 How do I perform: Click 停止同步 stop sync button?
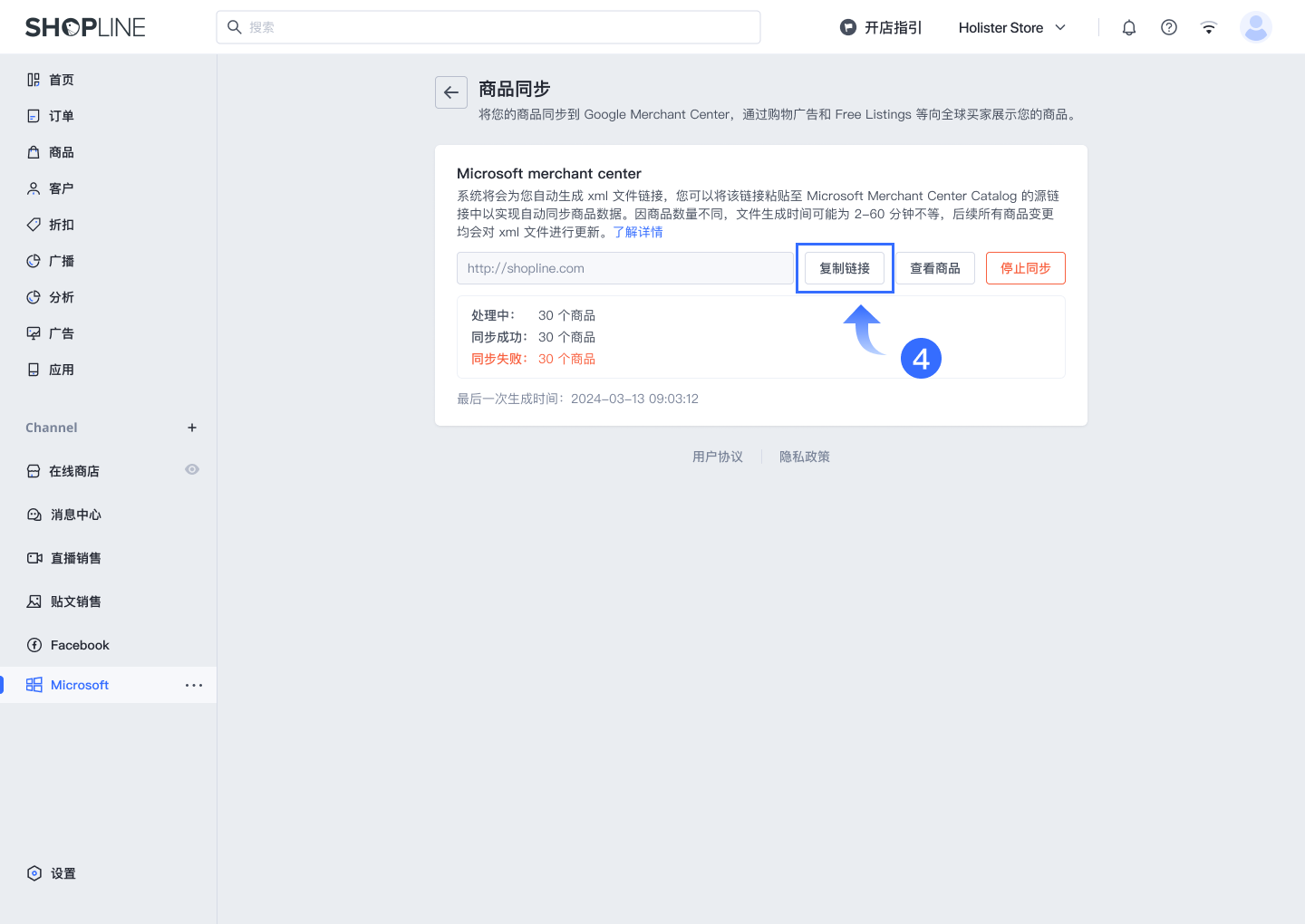coord(1026,268)
